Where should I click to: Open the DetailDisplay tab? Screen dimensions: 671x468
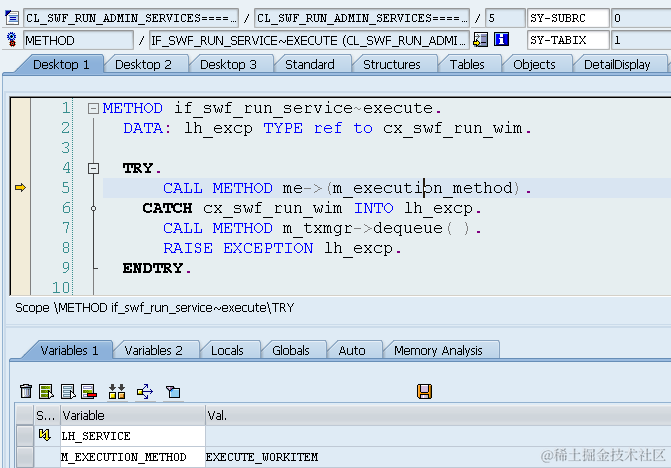coord(617,65)
